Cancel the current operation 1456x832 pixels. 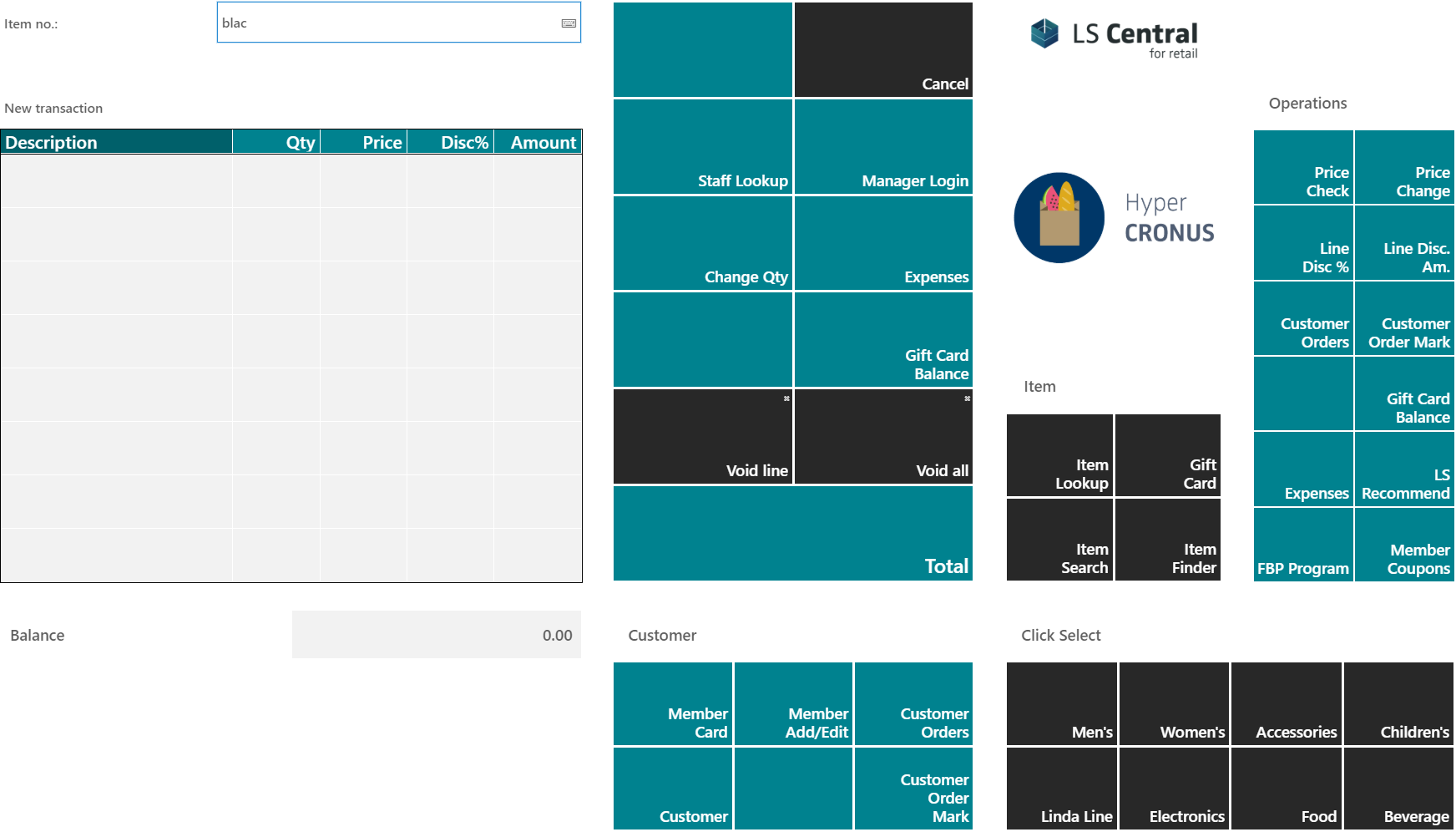pos(883,50)
